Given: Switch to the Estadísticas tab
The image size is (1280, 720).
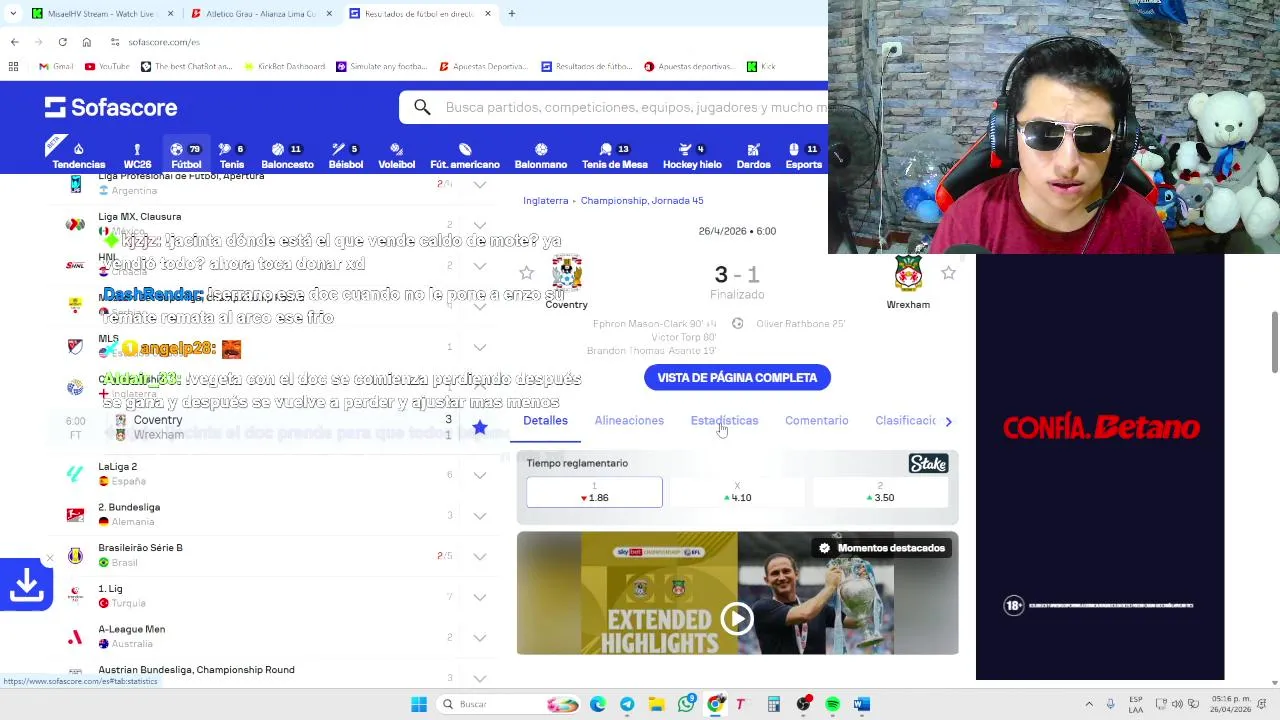Looking at the screenshot, I should pos(724,421).
